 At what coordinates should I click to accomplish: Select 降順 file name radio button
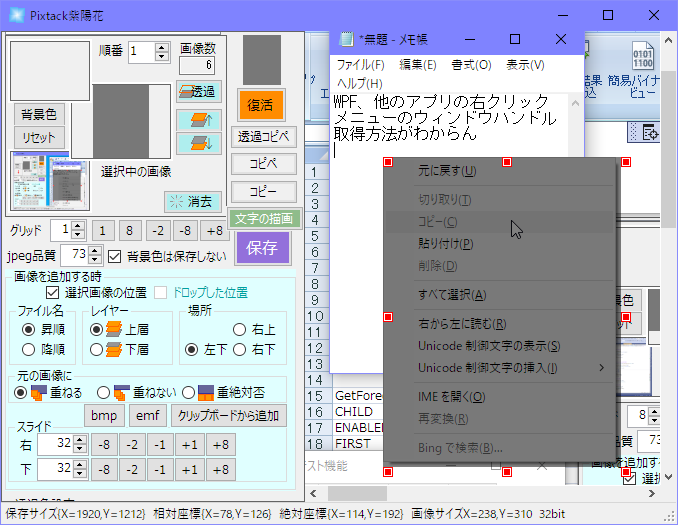click(x=29, y=349)
